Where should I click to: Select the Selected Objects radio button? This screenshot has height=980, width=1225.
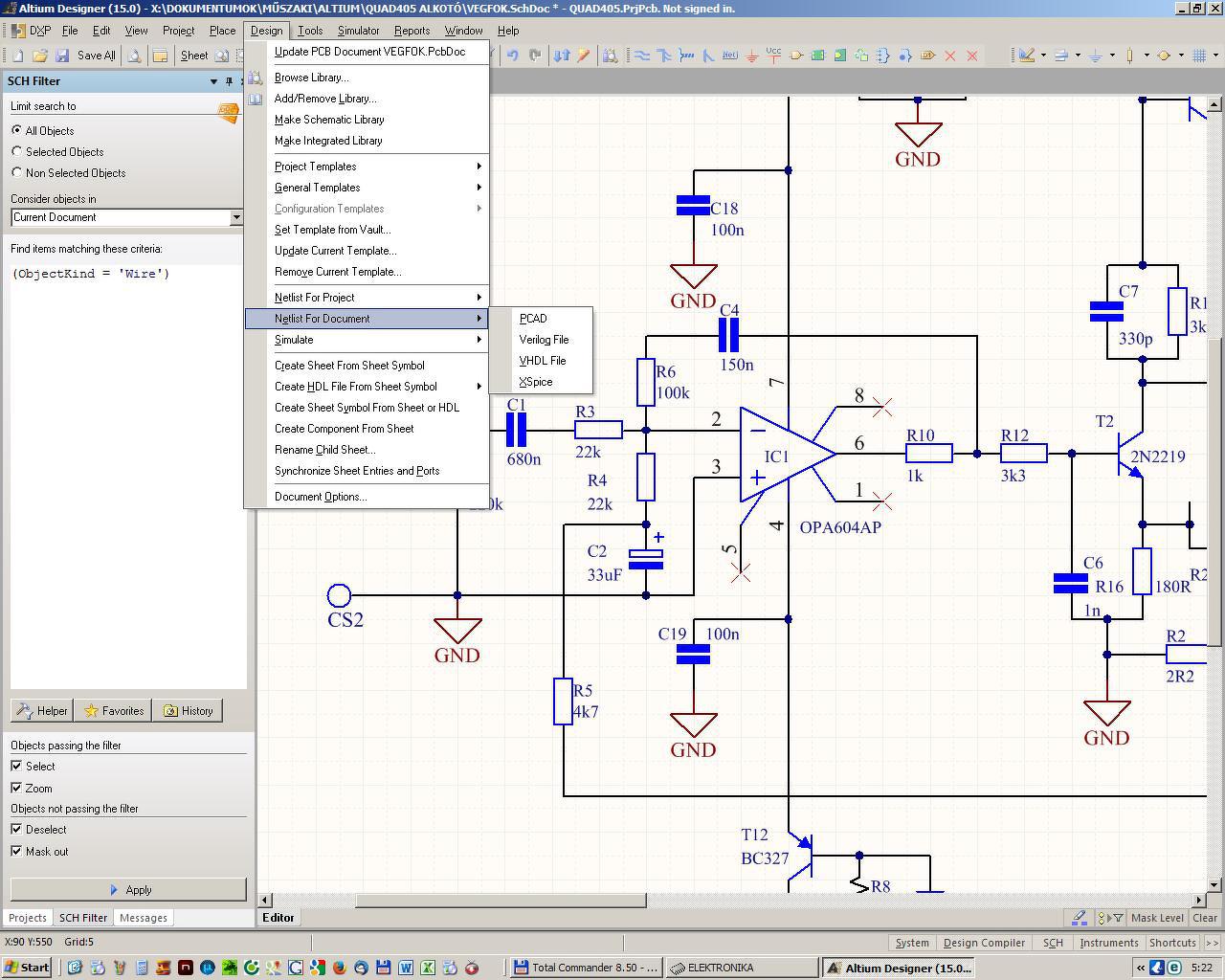(17, 152)
